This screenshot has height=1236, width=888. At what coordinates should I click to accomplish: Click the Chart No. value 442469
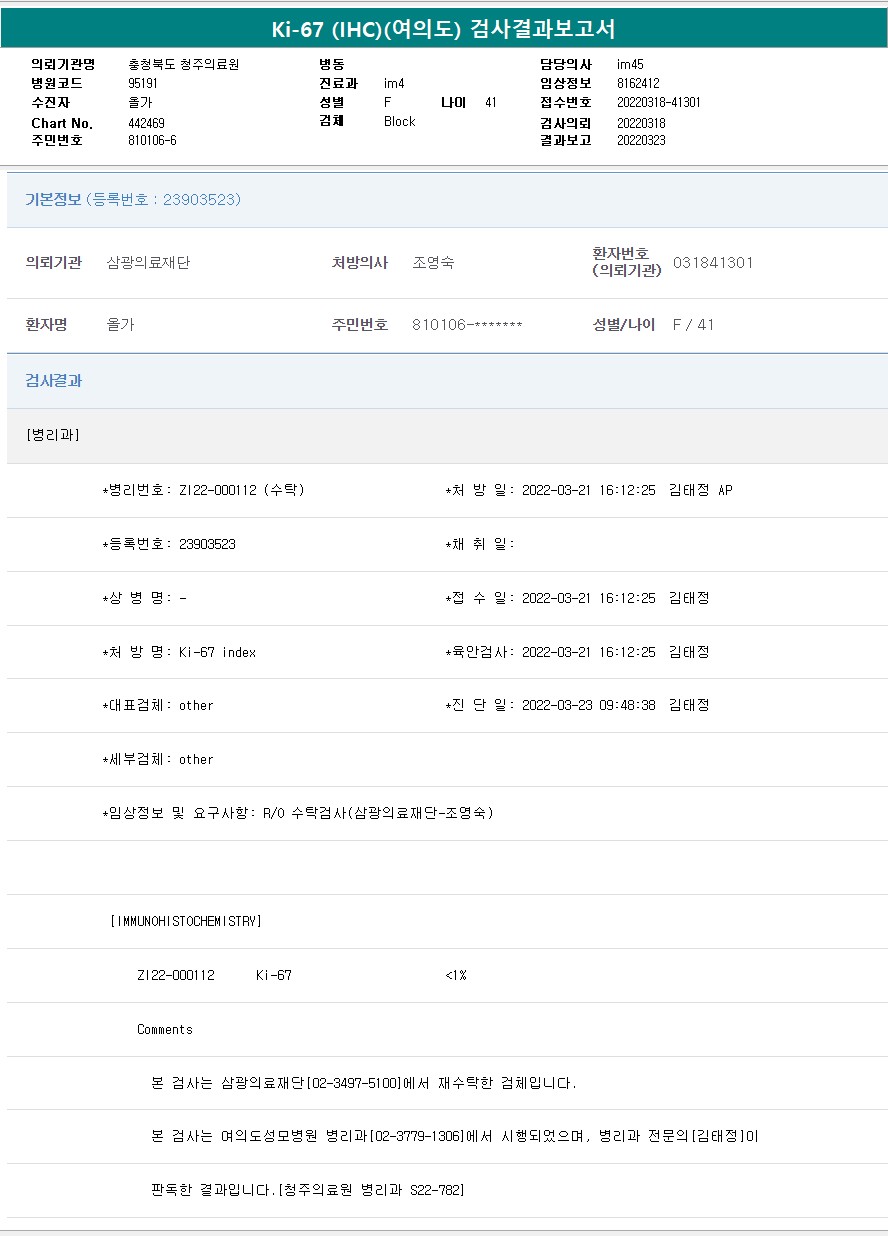point(146,123)
